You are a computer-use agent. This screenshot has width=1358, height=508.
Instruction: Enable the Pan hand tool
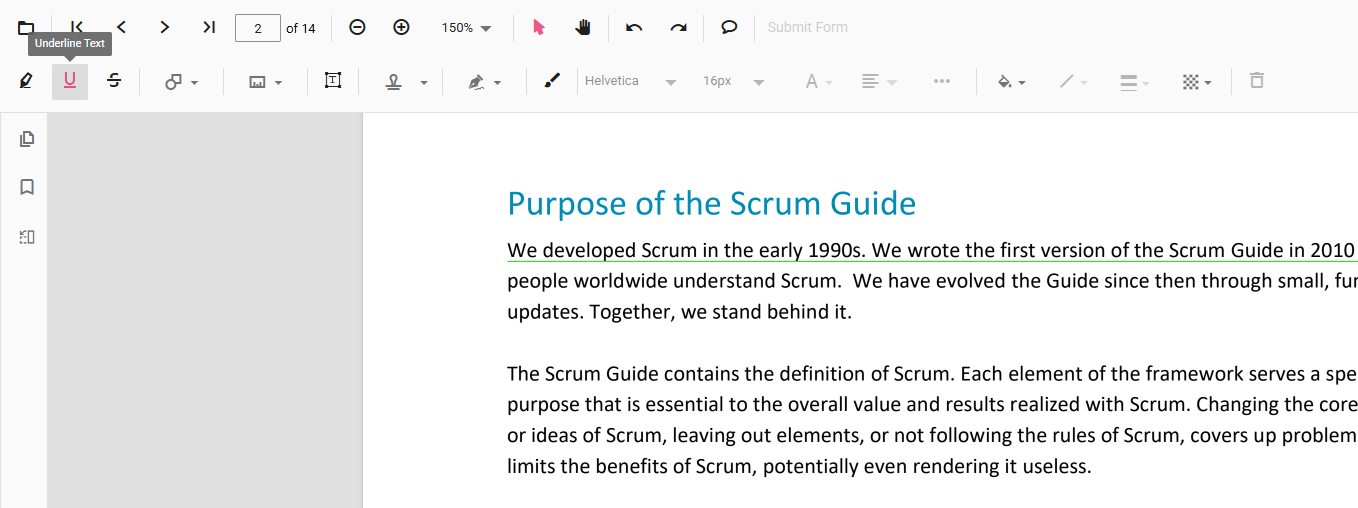pyautogui.click(x=583, y=28)
